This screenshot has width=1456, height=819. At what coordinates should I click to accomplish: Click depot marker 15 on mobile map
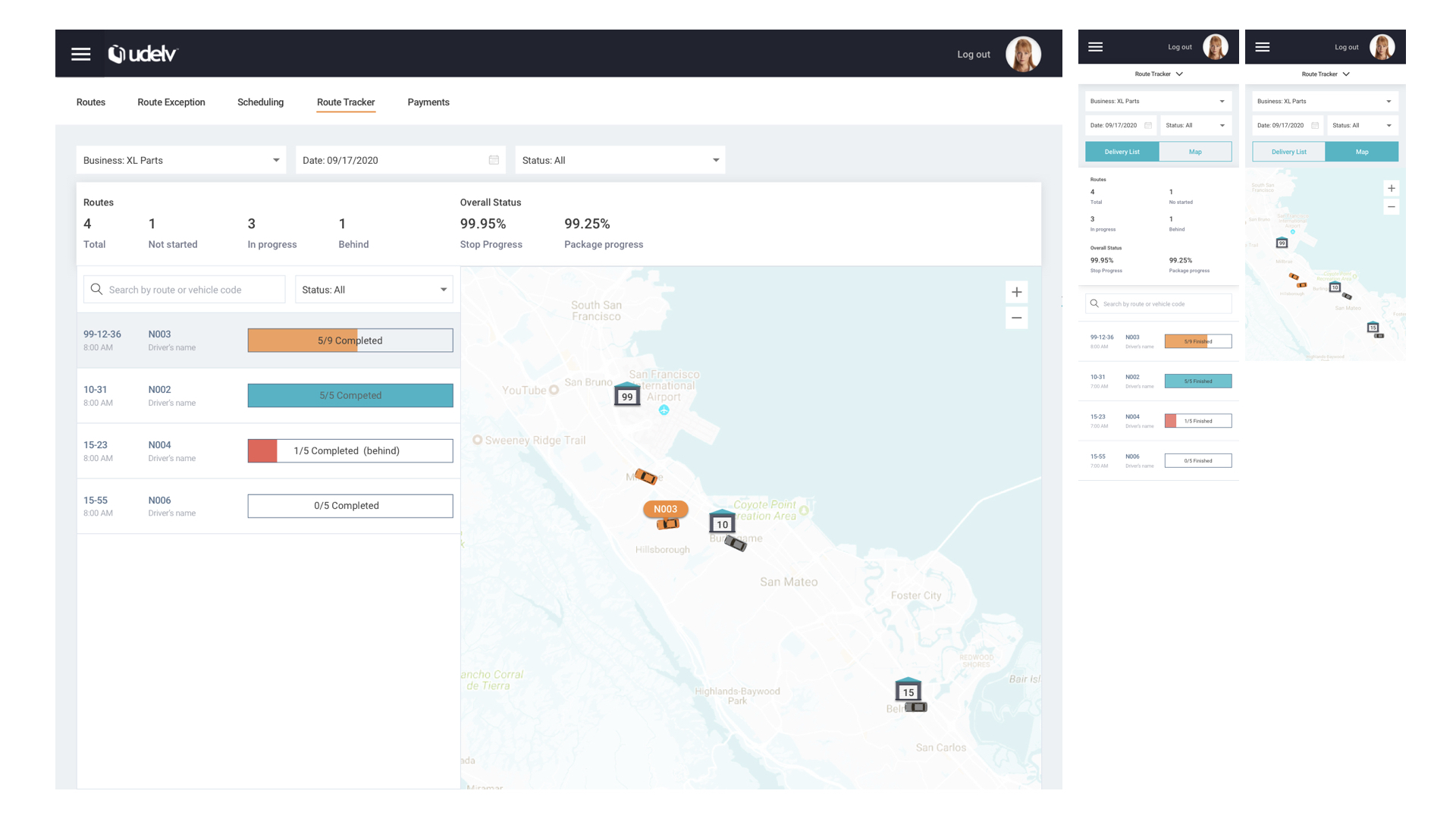(x=1373, y=327)
